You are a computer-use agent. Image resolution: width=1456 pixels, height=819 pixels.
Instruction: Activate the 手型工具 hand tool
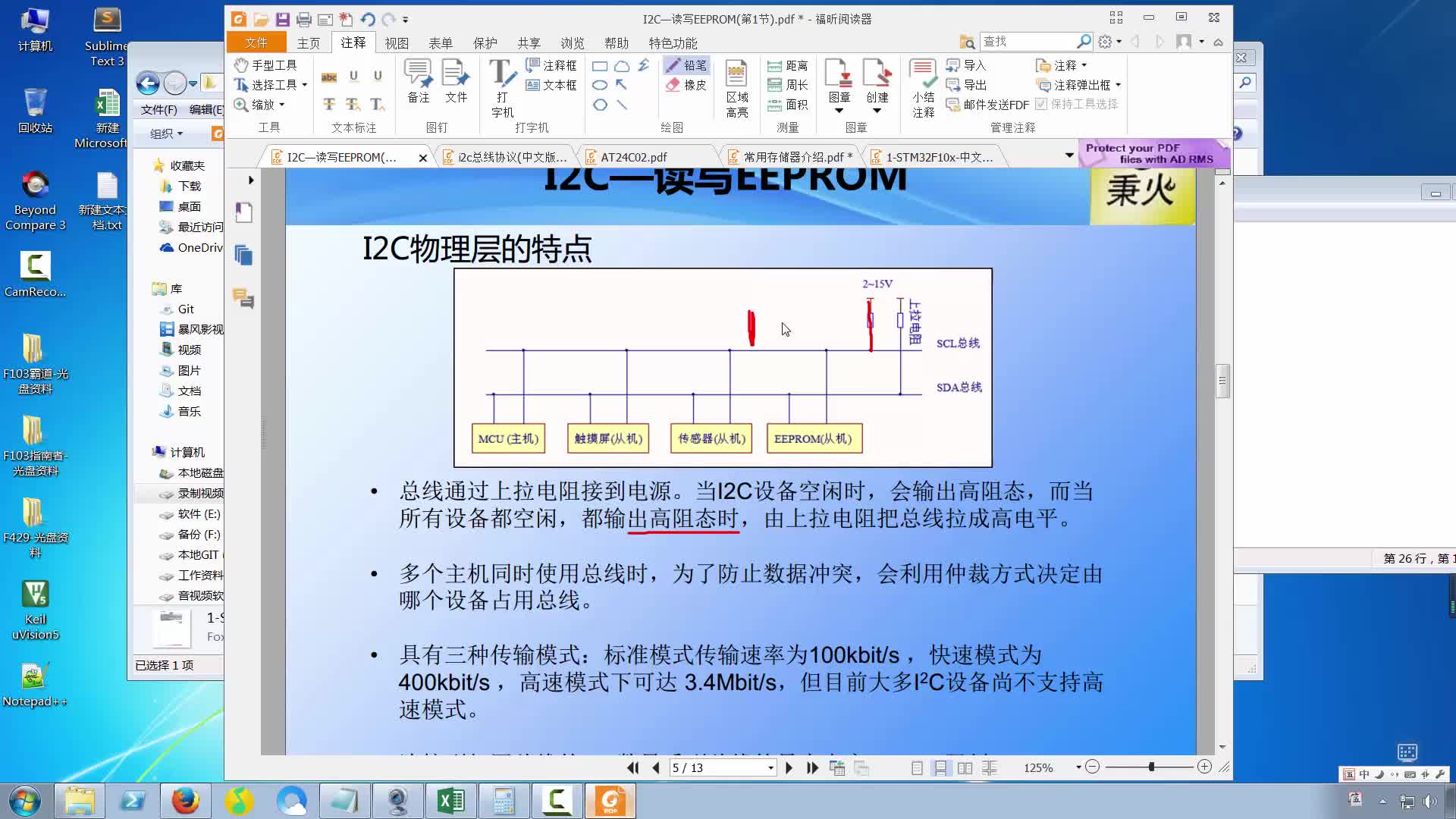[x=267, y=65]
